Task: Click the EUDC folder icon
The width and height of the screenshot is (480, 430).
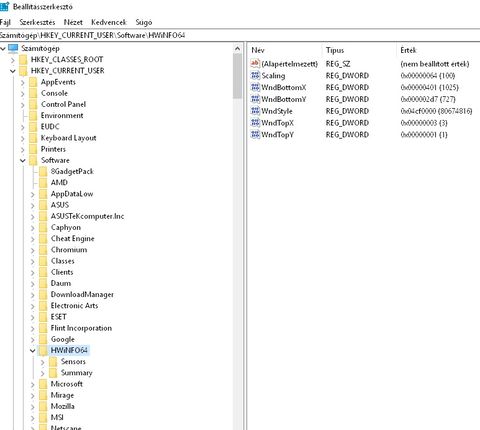Action: click(33, 127)
